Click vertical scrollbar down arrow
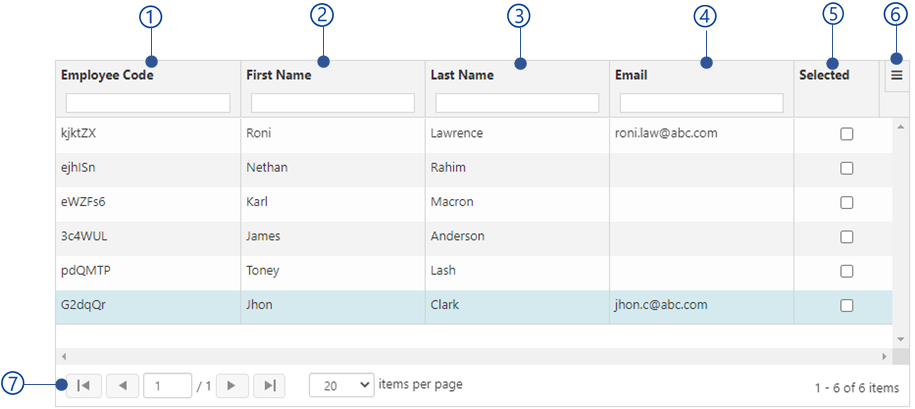Viewport: 915px width, 409px height. coord(900,340)
